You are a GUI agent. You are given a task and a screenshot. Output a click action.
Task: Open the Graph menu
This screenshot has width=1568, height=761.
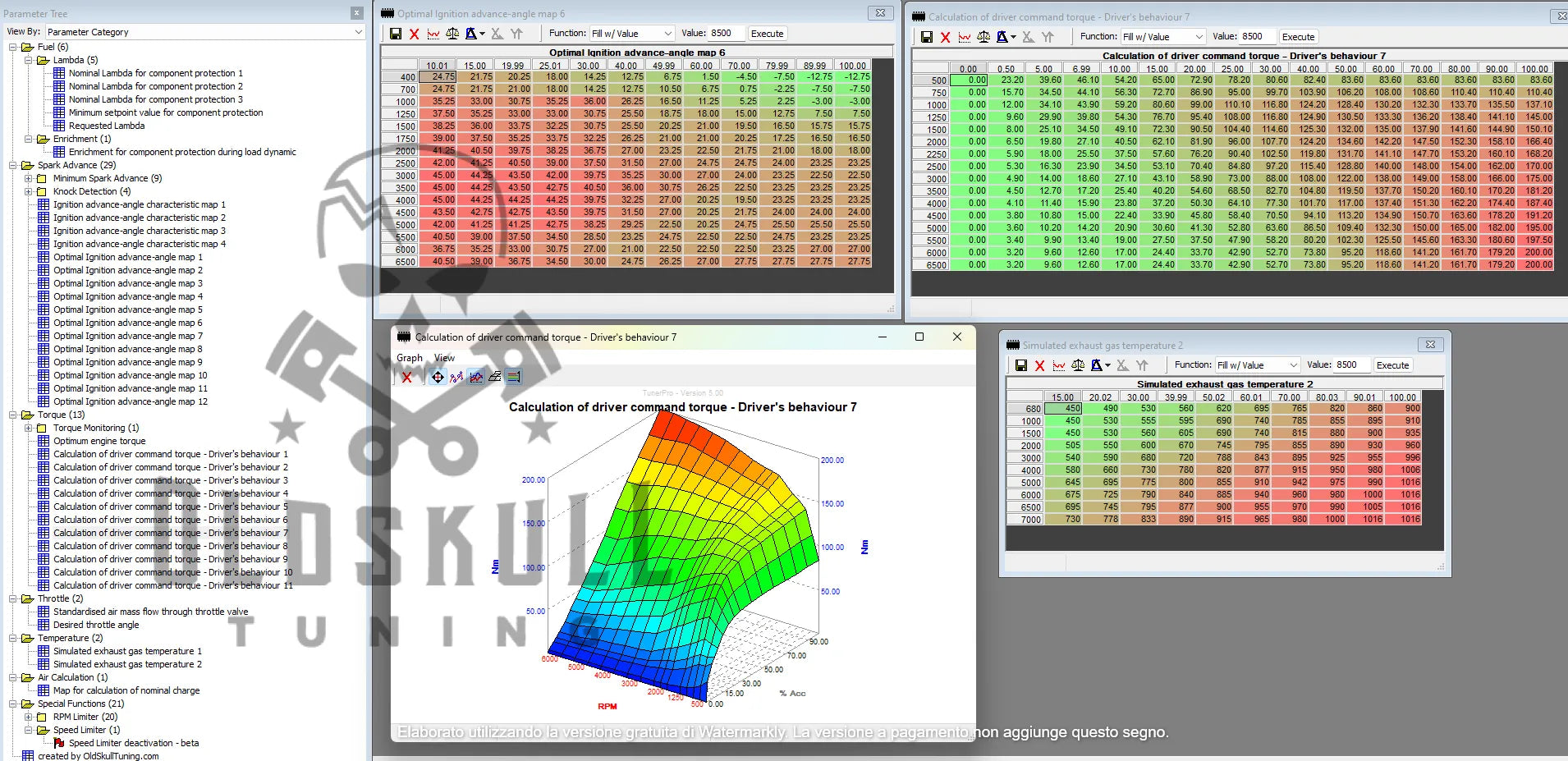click(409, 358)
